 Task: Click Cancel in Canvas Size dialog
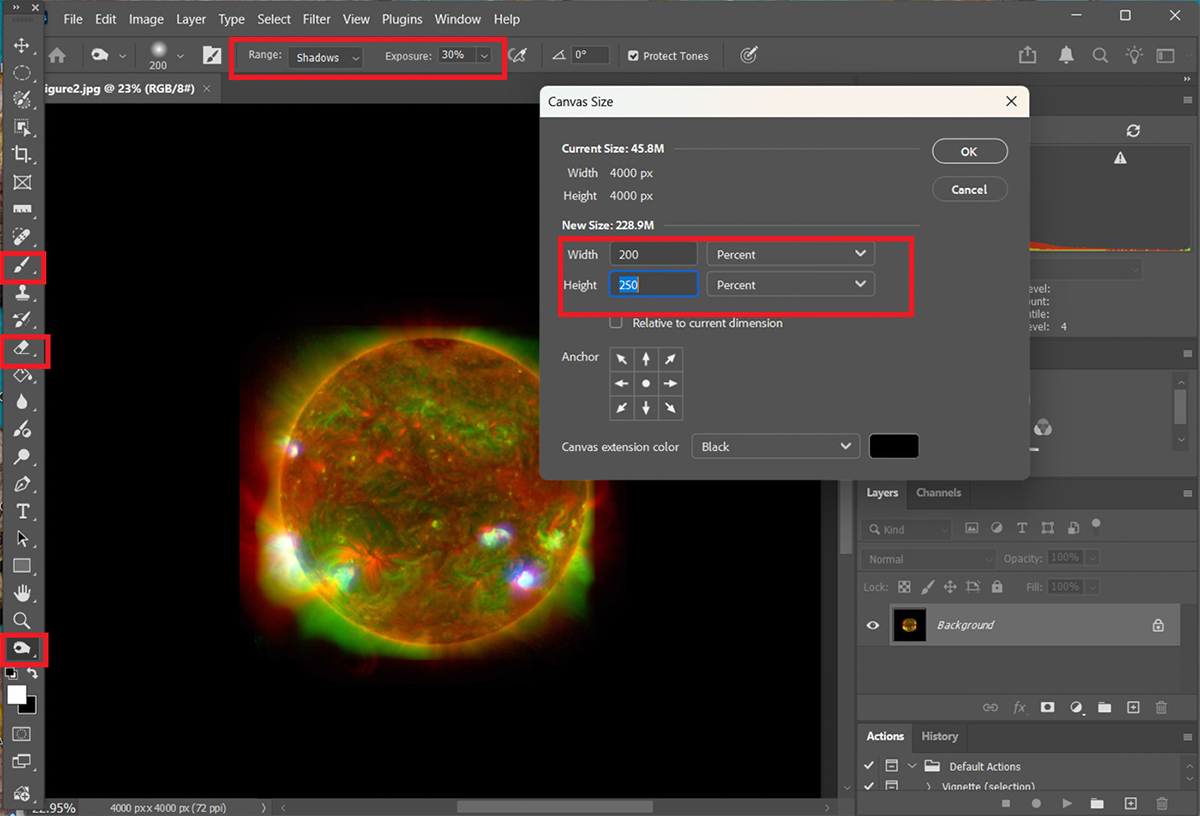point(969,189)
